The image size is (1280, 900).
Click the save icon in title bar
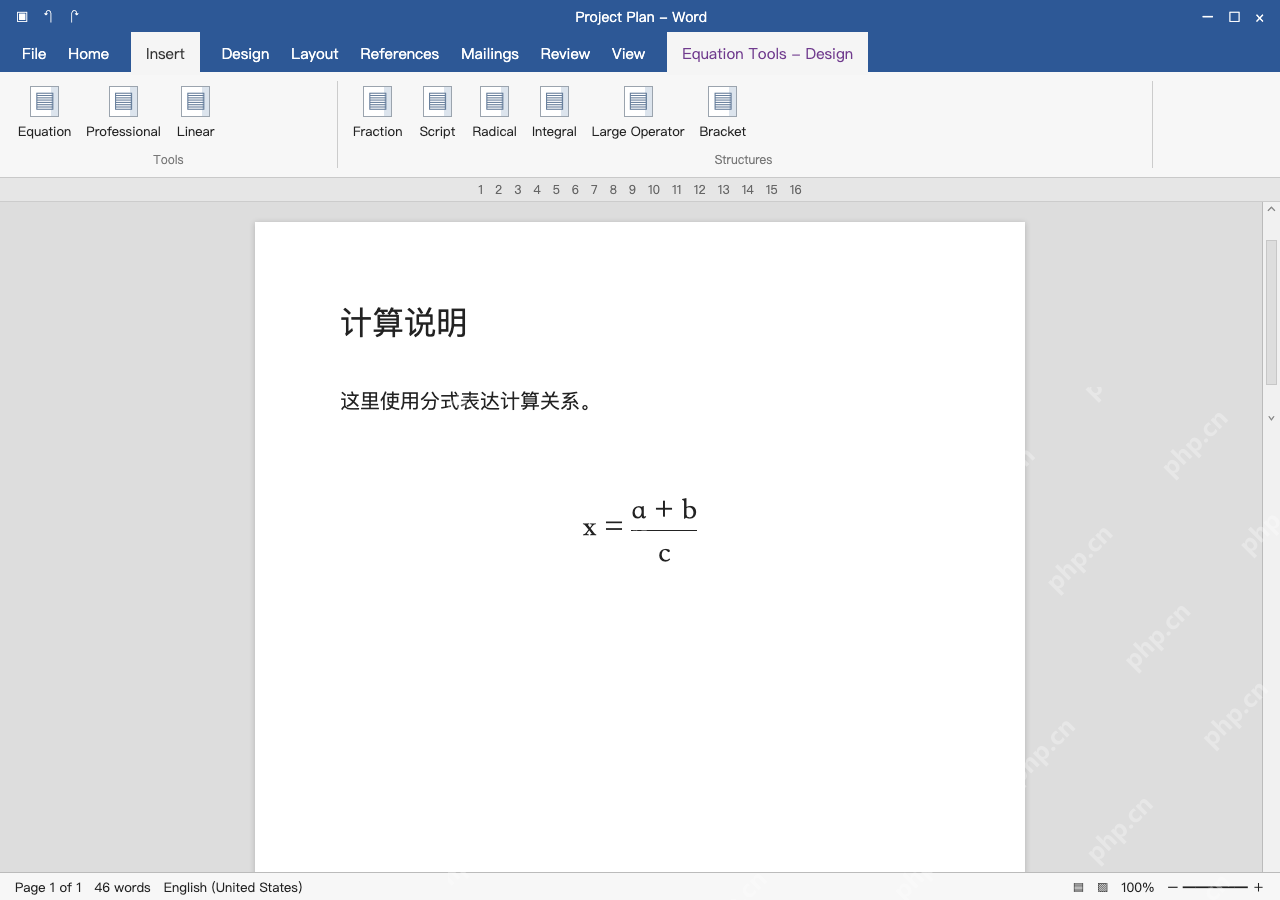coord(22,17)
